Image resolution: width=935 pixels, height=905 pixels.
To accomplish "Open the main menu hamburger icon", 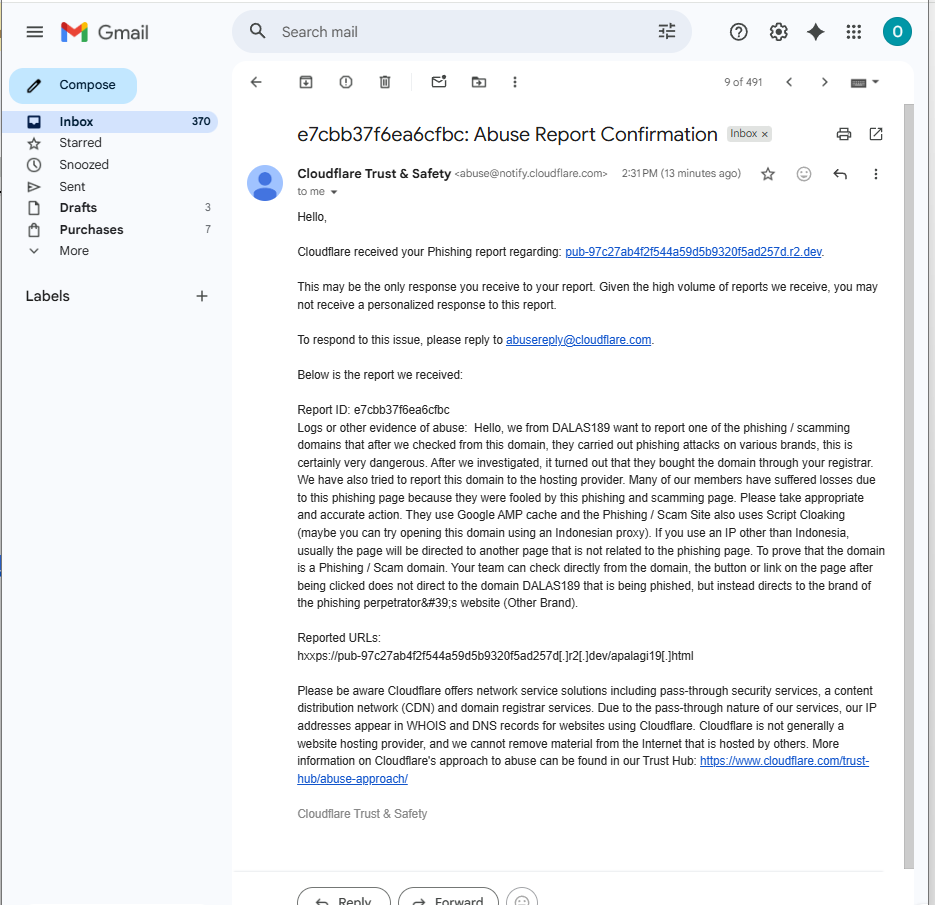I will click(35, 32).
